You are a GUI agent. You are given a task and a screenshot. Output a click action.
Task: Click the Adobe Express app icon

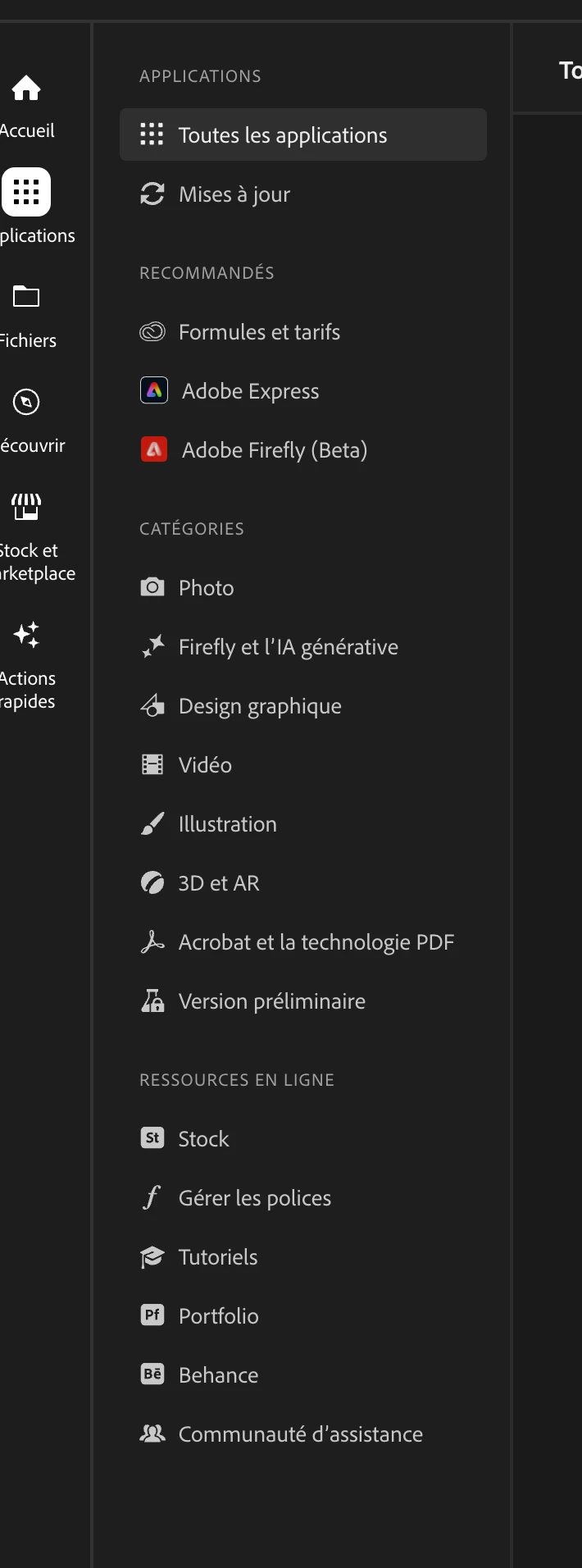point(154,390)
